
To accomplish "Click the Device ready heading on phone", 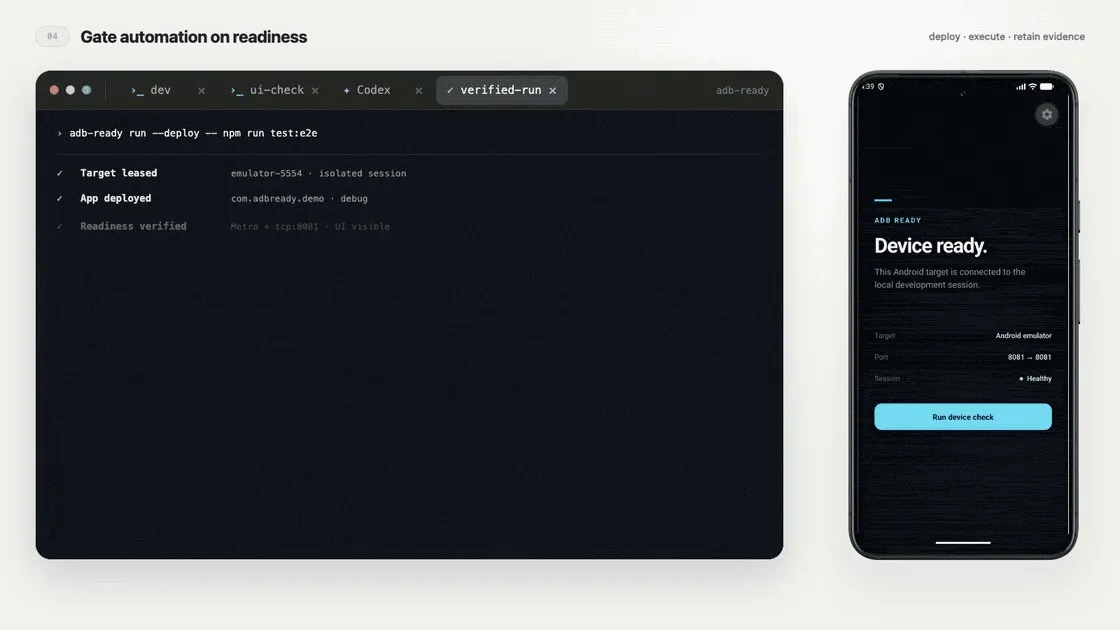I will click(931, 246).
